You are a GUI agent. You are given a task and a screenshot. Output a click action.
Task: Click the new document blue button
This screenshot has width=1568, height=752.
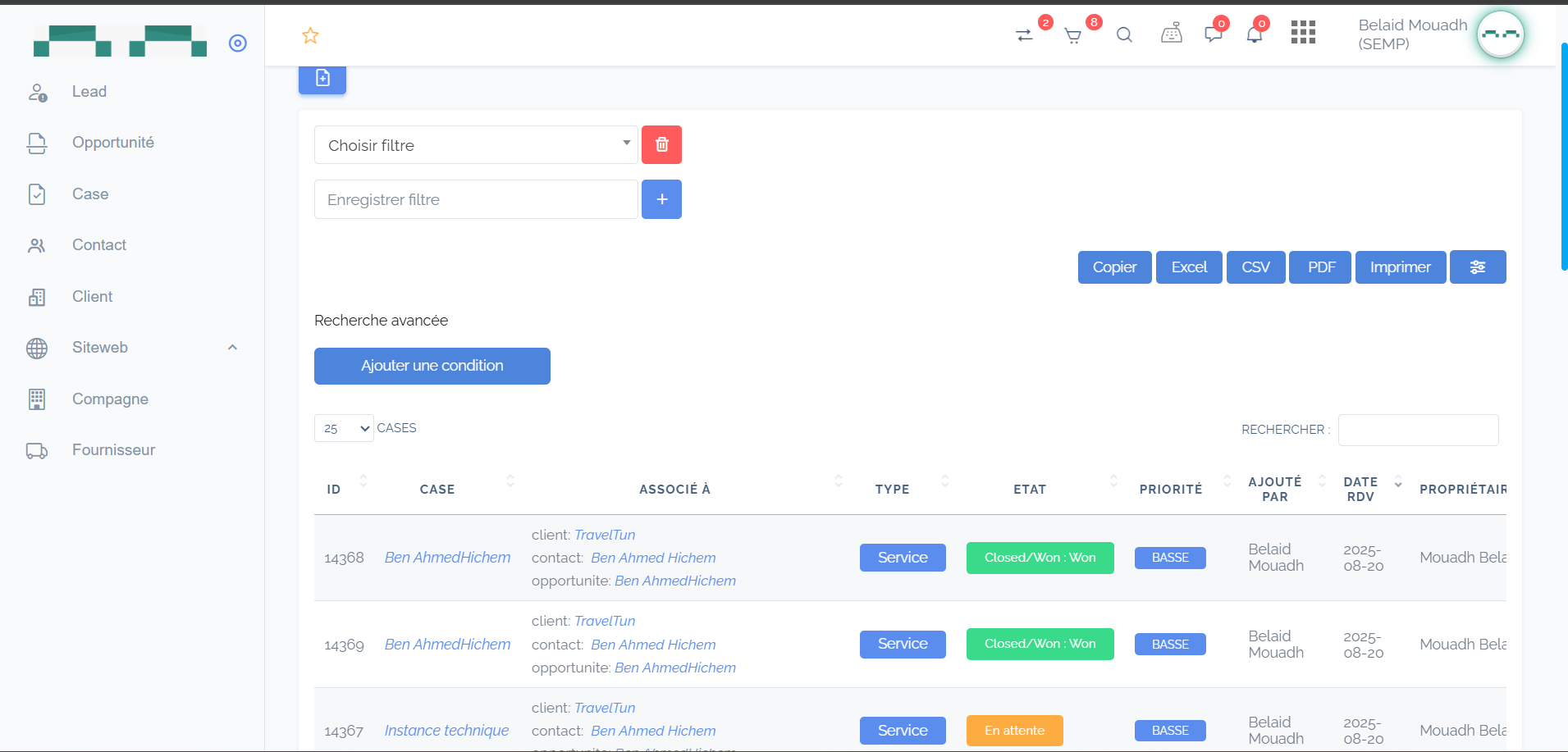pos(322,79)
